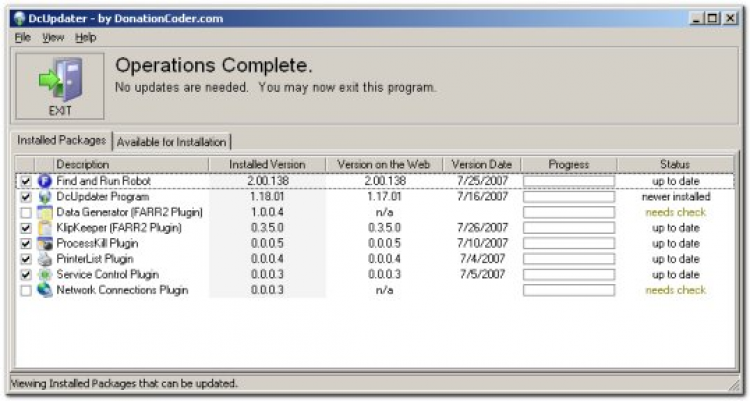The image size is (750, 401).
Task: Click the KlipKeeper plugin icon
Action: click(44, 228)
